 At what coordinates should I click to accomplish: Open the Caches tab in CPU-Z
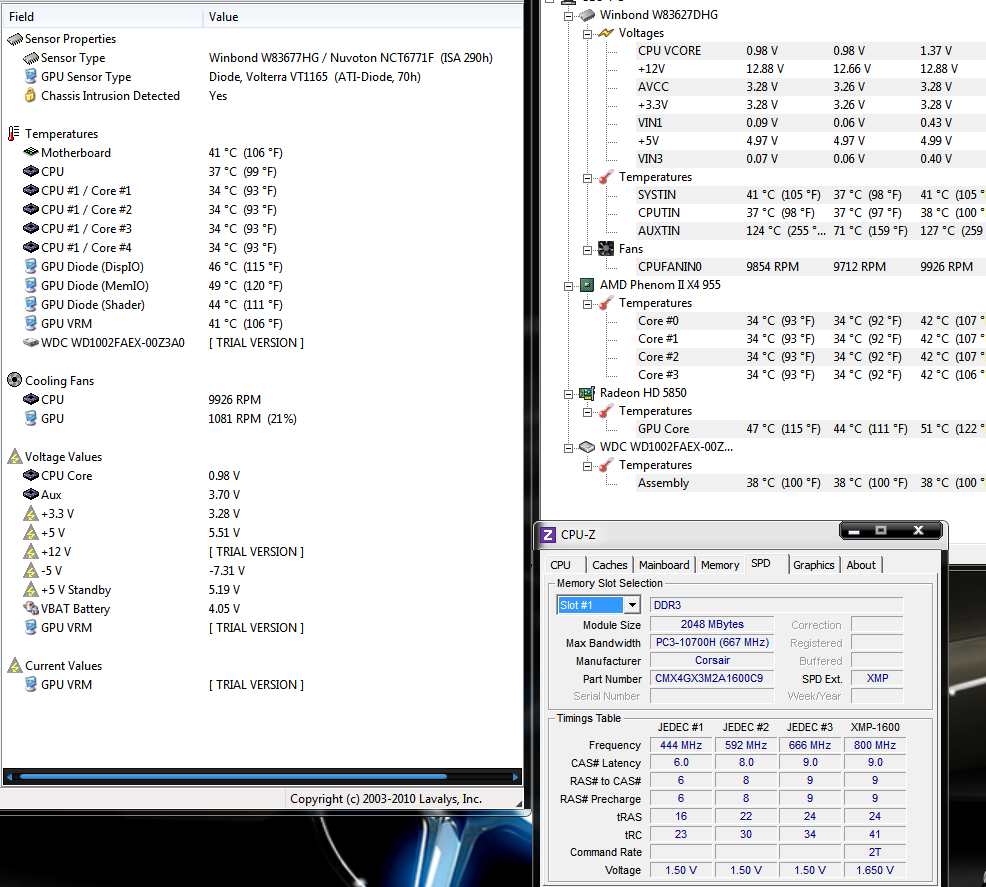pos(609,565)
